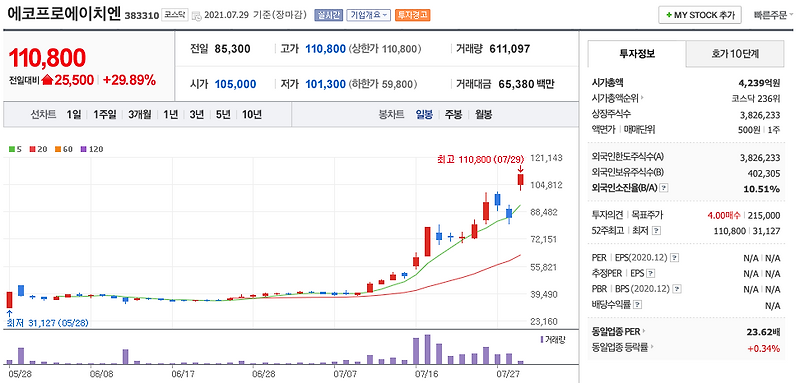Click the 시가총액 4,239억원 value
The height and width of the screenshot is (383, 800).
click(760, 83)
